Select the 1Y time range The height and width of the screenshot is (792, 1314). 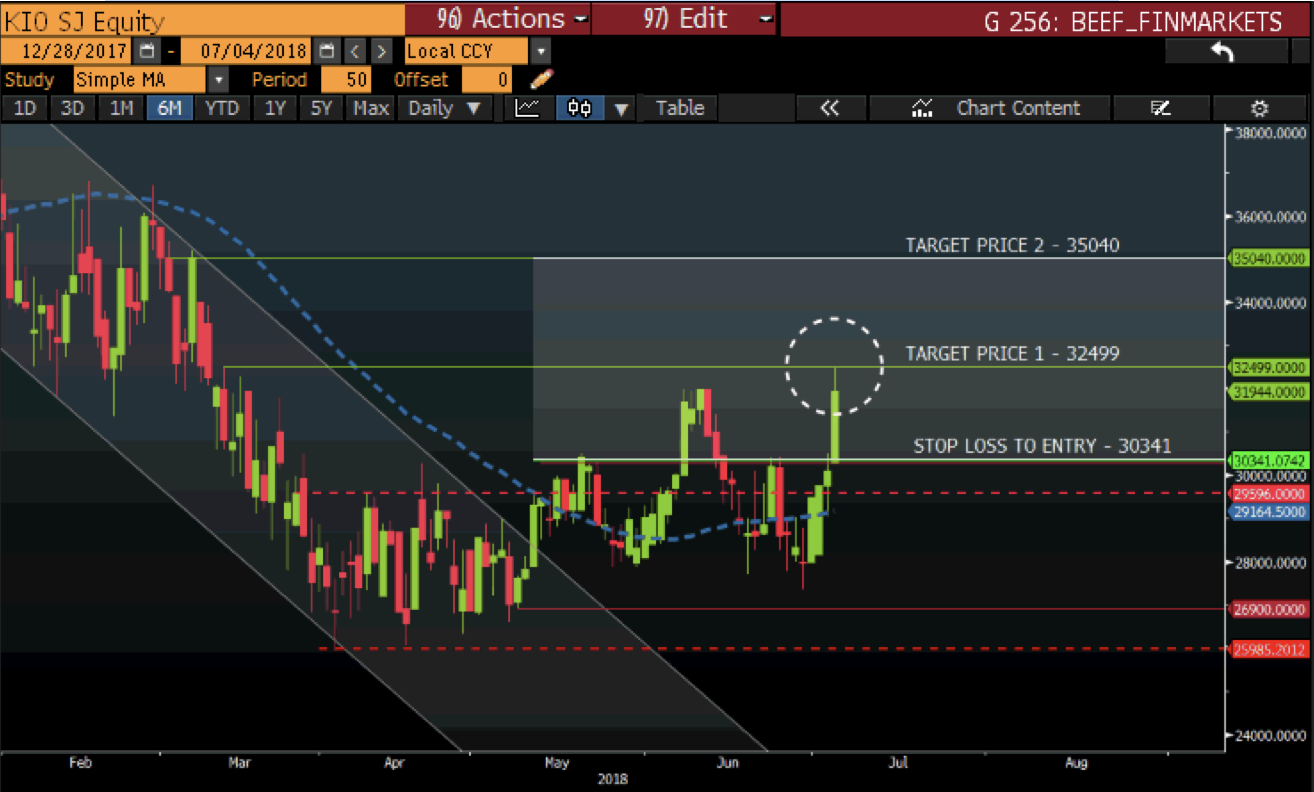click(275, 108)
